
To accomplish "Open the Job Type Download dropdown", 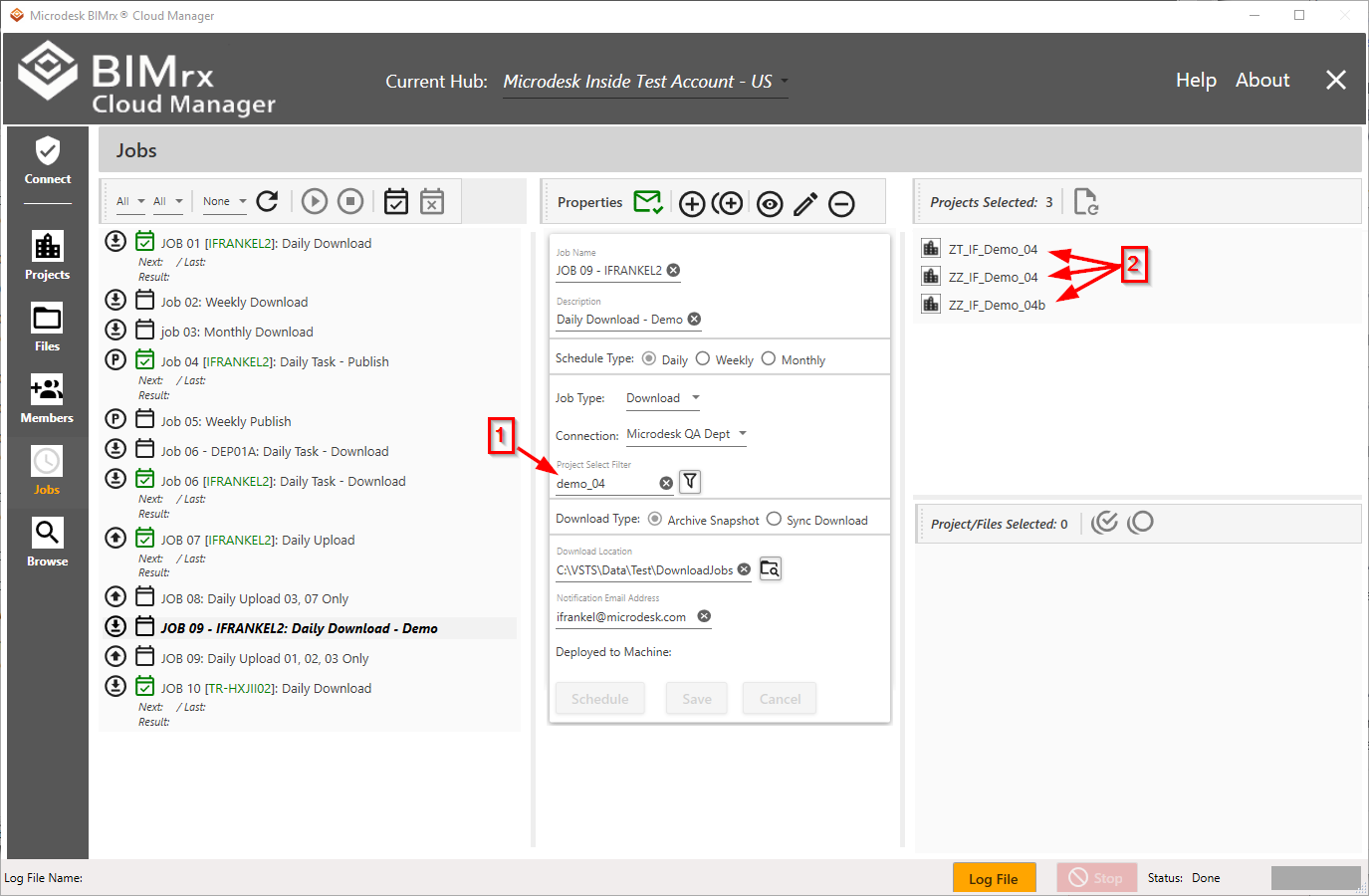I will 663,398.
